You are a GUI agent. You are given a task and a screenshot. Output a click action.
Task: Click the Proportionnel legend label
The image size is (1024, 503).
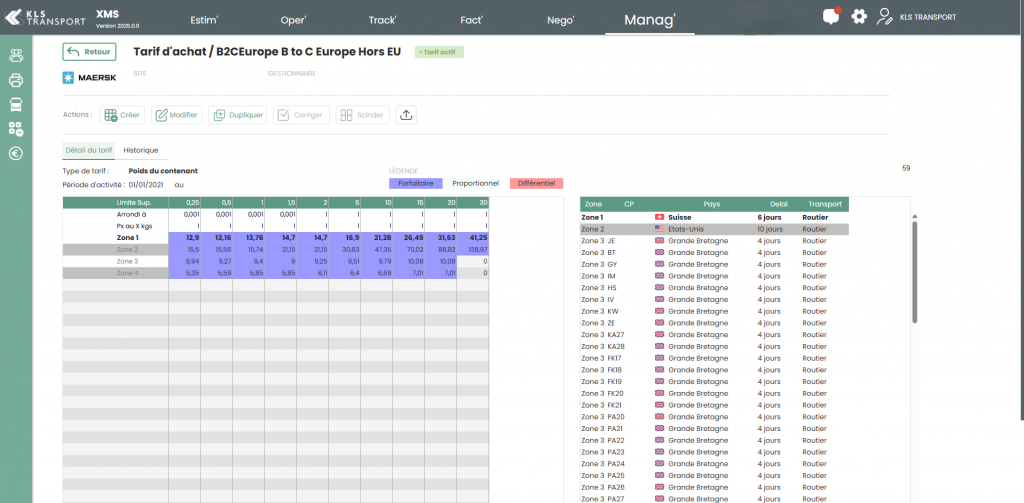[475, 184]
